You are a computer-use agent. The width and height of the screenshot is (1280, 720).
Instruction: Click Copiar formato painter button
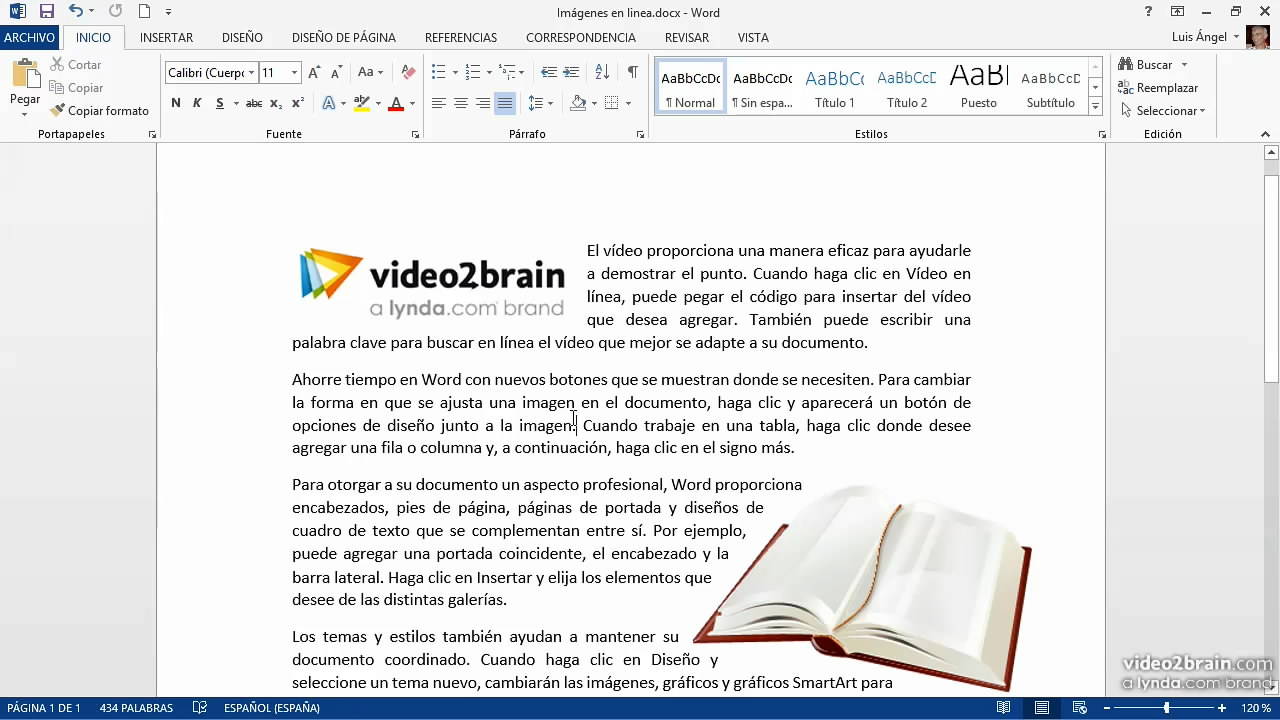point(99,111)
